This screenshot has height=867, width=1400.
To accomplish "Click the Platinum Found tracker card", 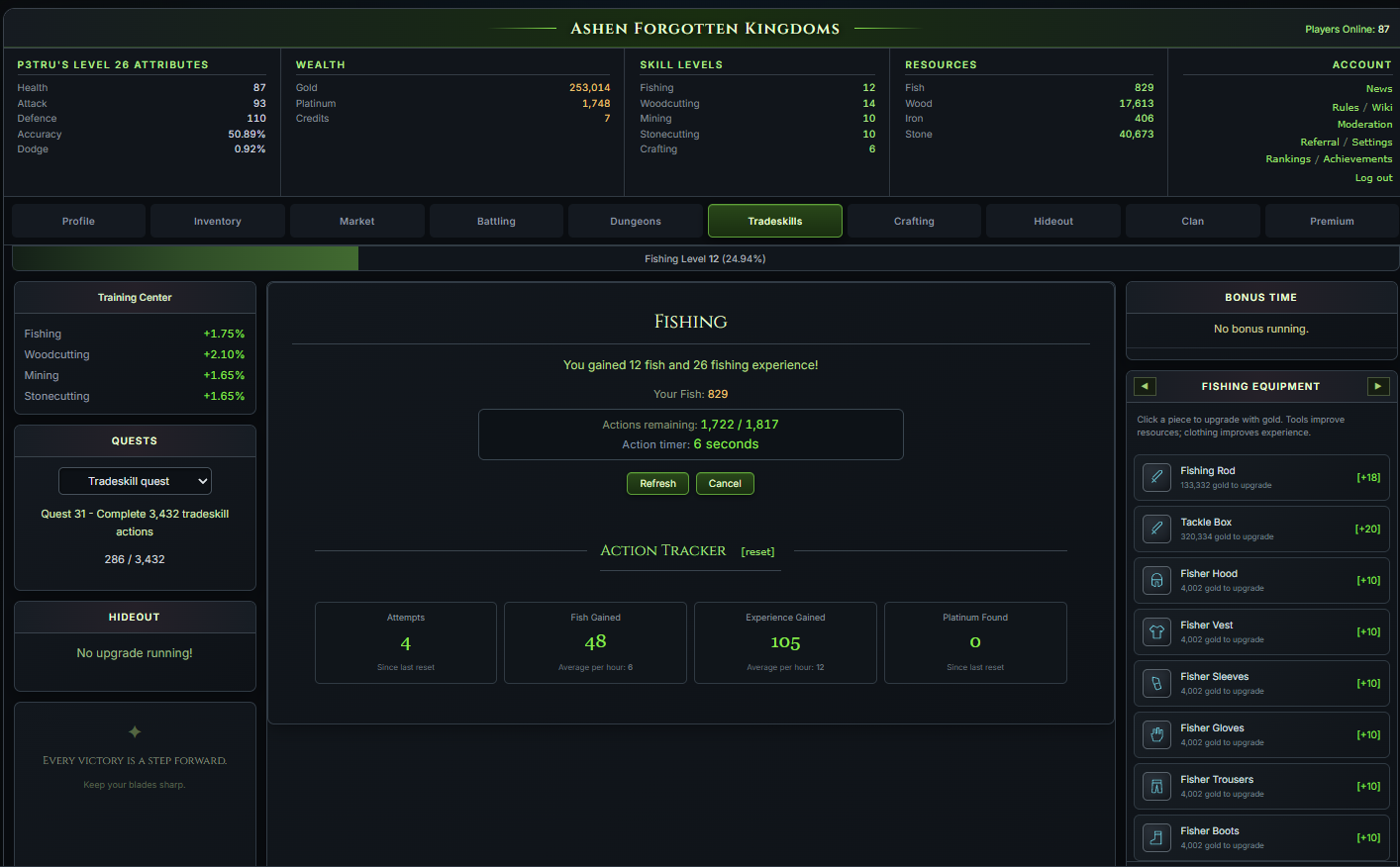I will click(975, 642).
